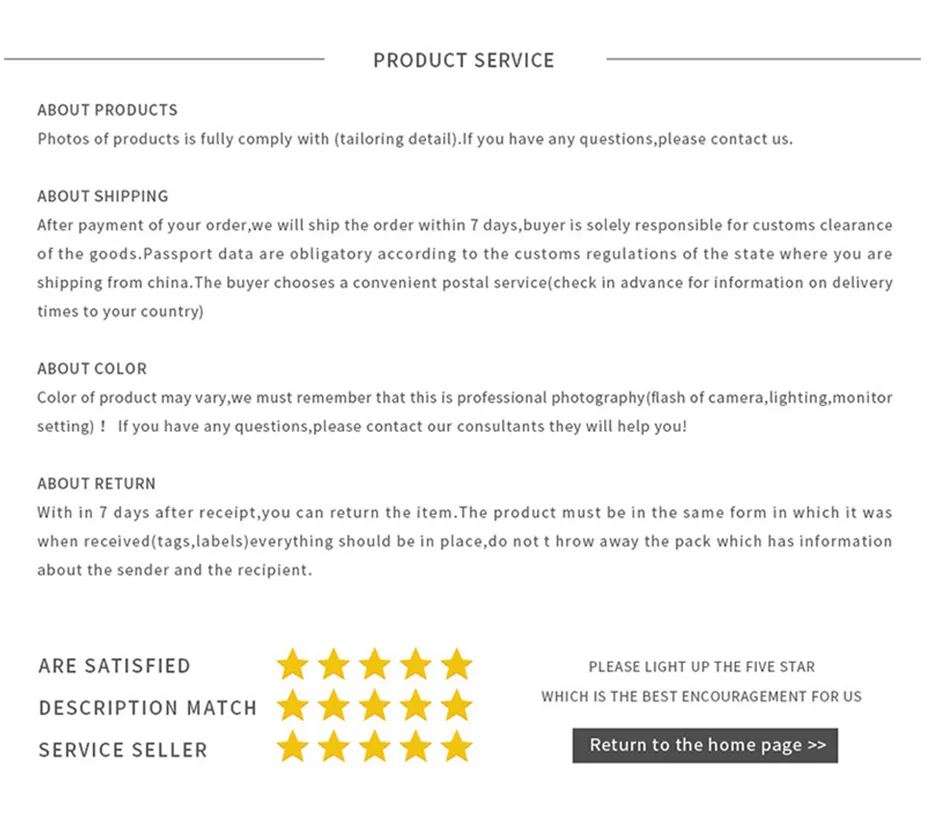Click the Return to the home page button
The height and width of the screenshot is (822, 930).
[x=705, y=745]
